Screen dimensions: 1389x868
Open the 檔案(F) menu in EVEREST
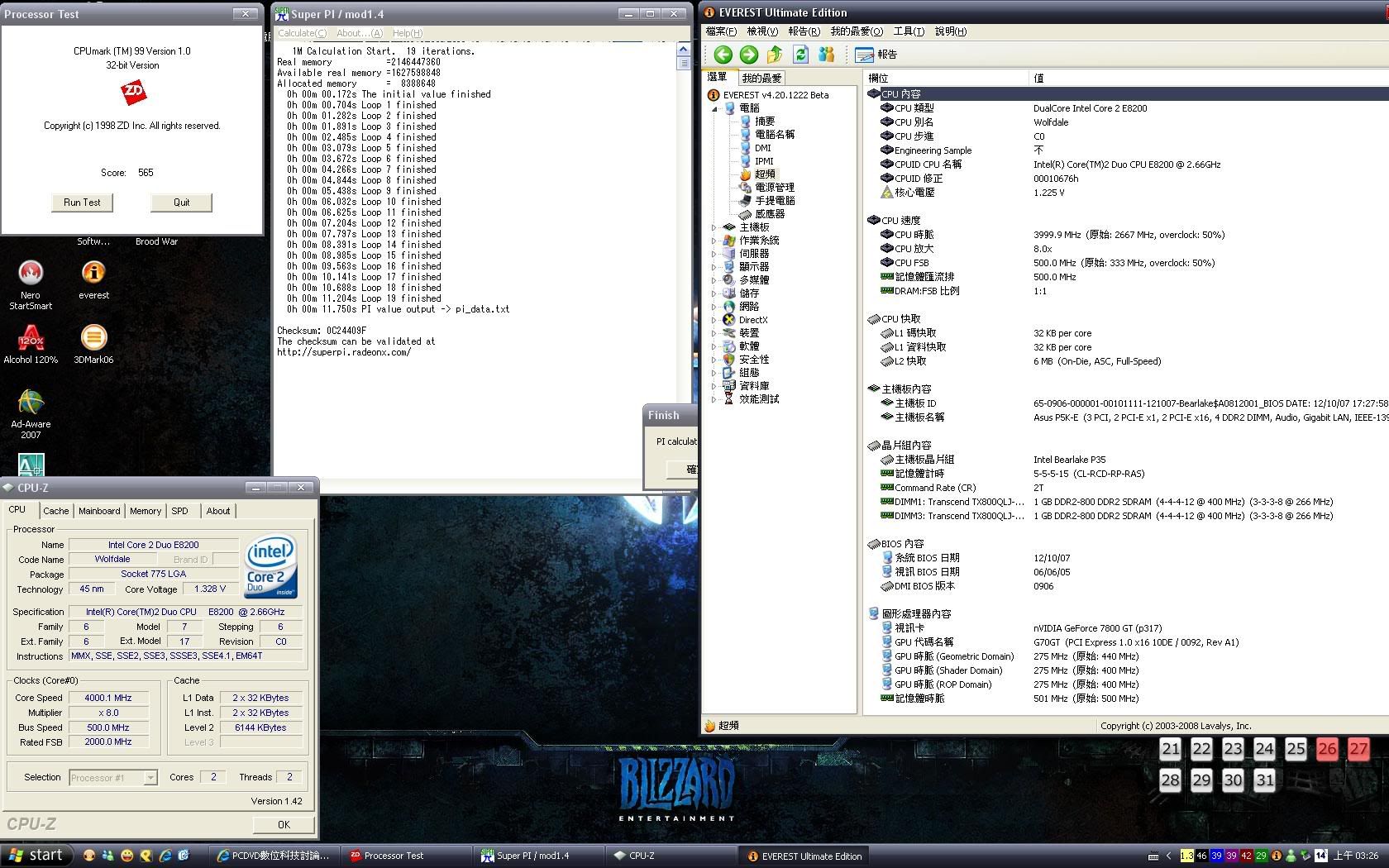(x=721, y=31)
